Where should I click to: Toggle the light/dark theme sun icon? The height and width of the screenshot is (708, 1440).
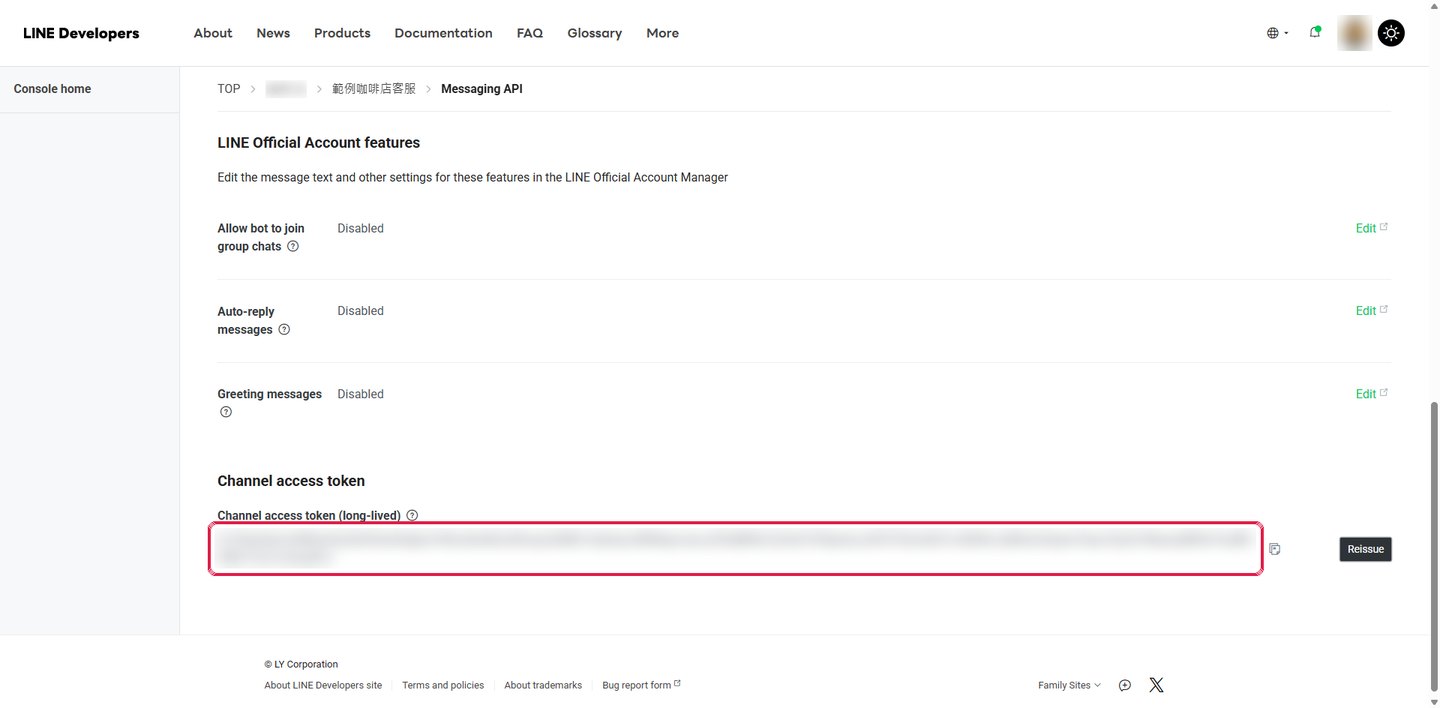point(1391,33)
